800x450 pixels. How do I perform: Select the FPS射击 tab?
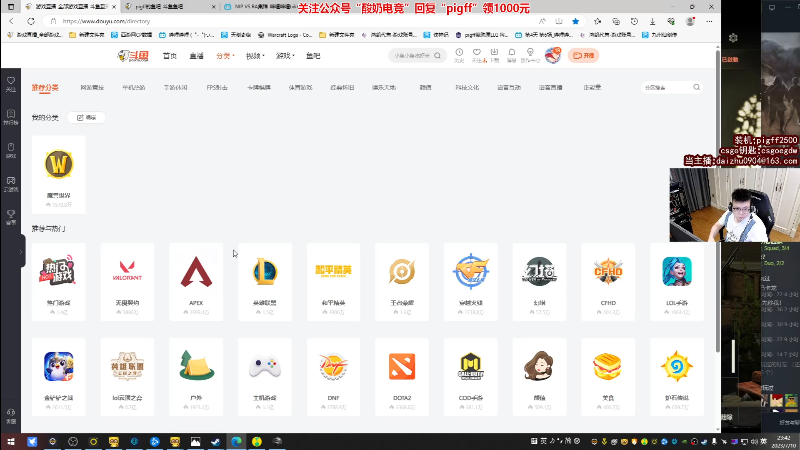click(217, 88)
